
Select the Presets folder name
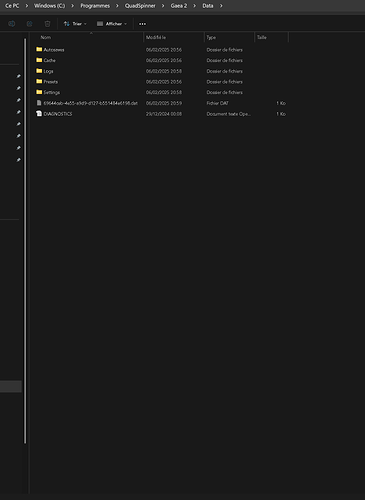51,82
